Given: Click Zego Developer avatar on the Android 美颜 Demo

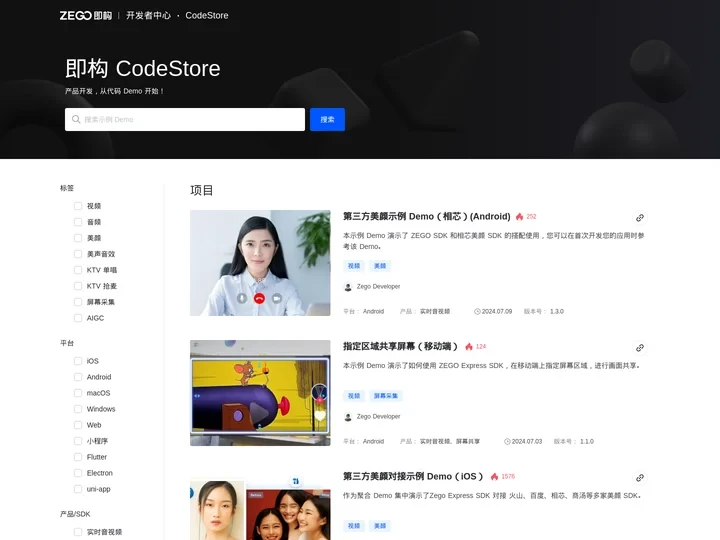Looking at the screenshot, I should point(348,287).
